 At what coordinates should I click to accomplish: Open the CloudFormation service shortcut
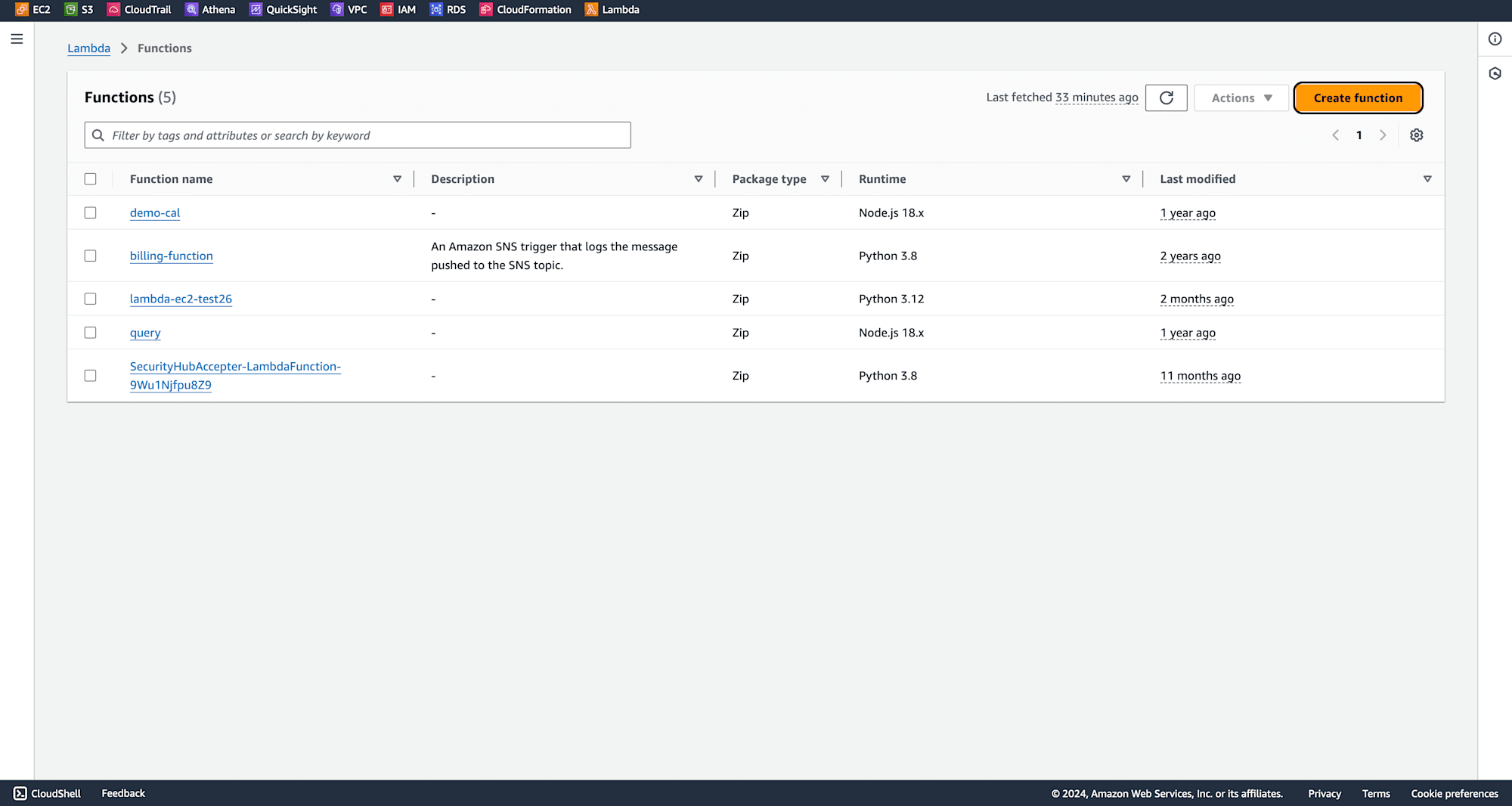(x=525, y=10)
